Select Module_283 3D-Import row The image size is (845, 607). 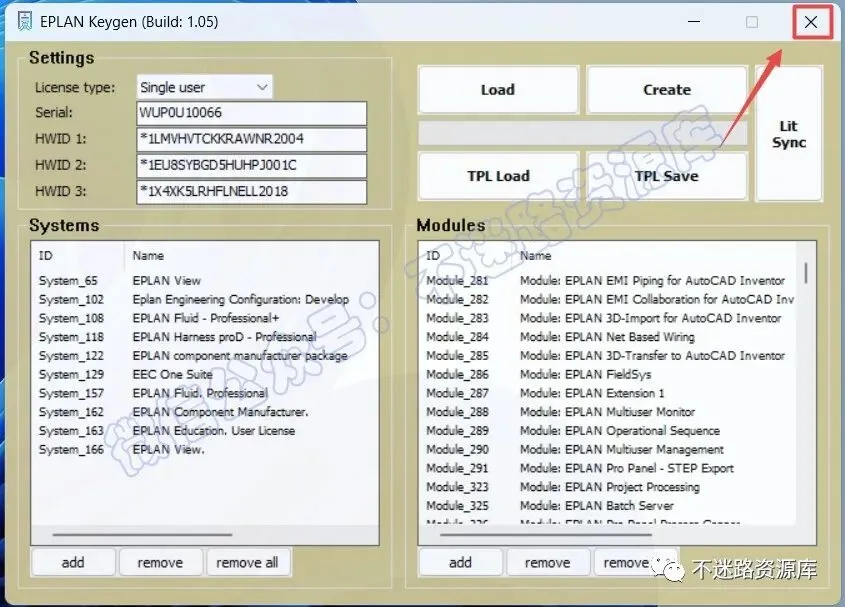pyautogui.click(x=608, y=319)
